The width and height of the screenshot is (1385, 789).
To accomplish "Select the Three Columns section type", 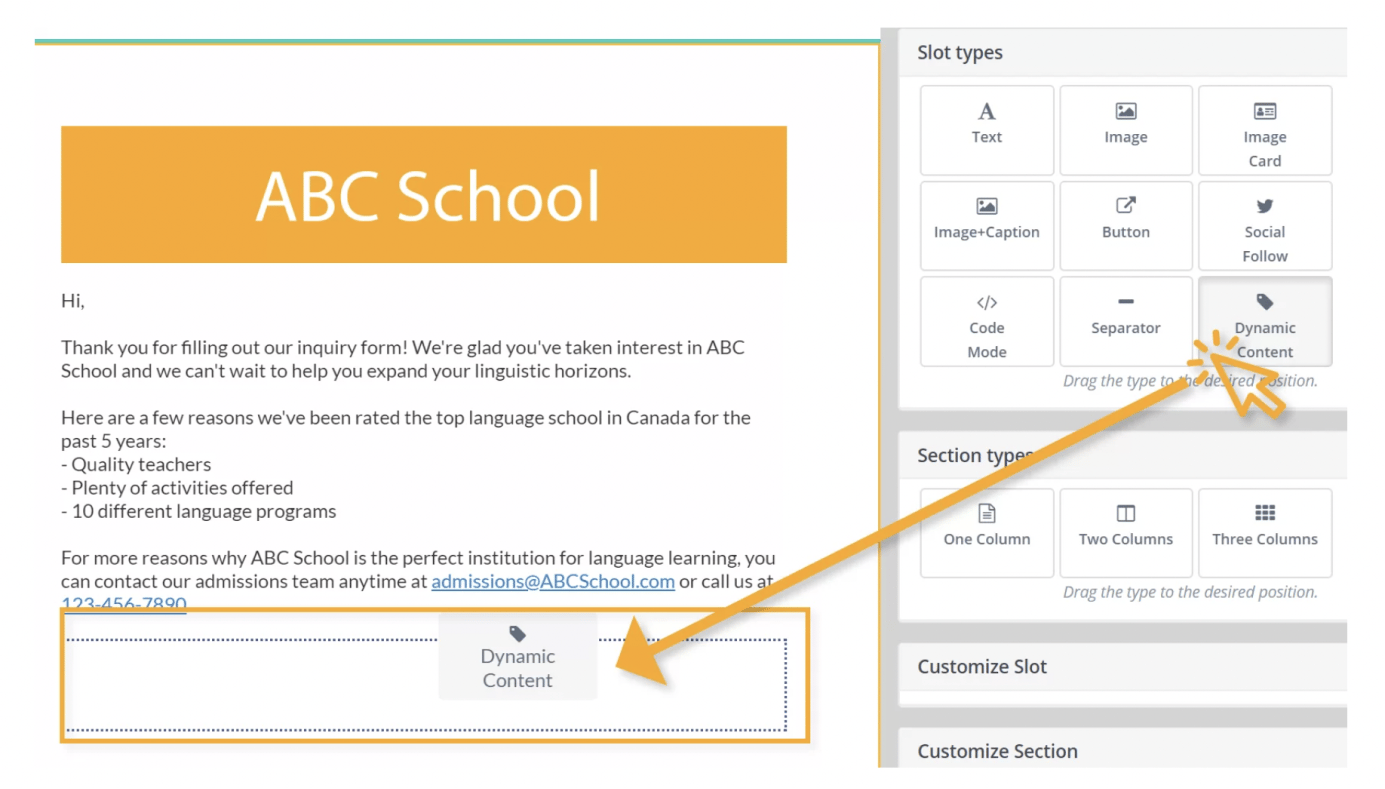I will coord(1265,532).
